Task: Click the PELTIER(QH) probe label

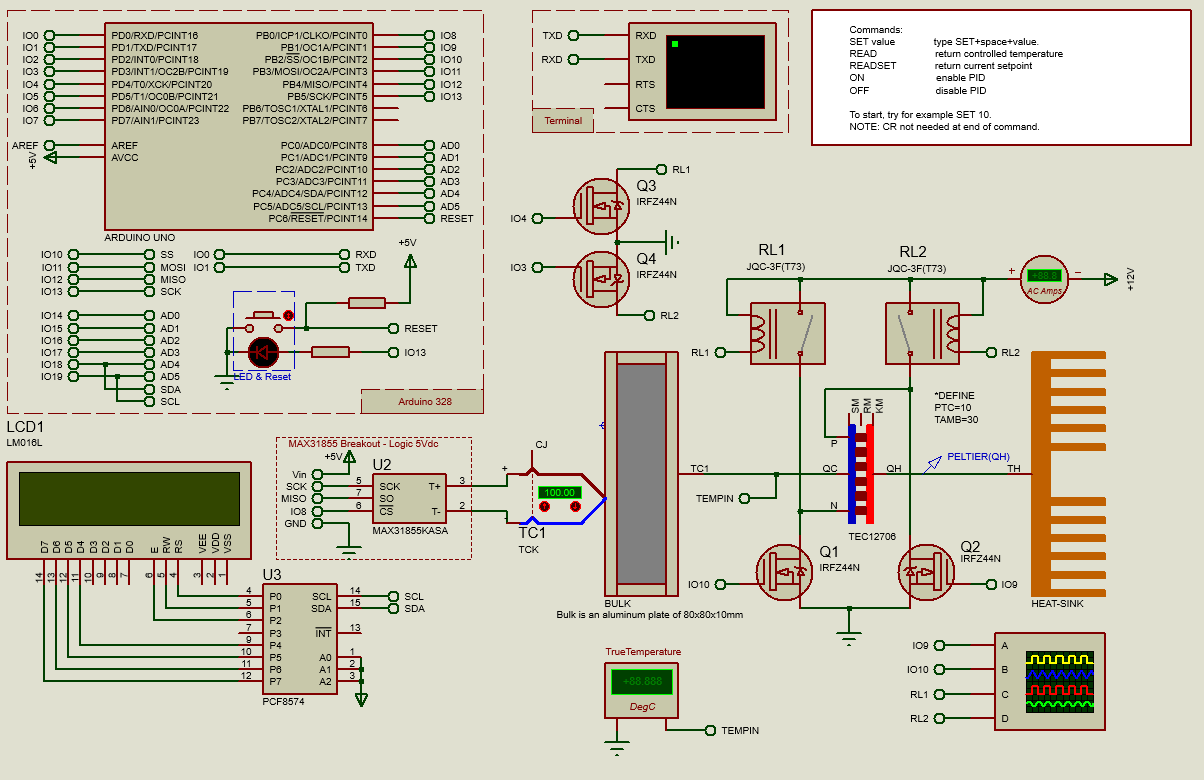Action: (978, 457)
